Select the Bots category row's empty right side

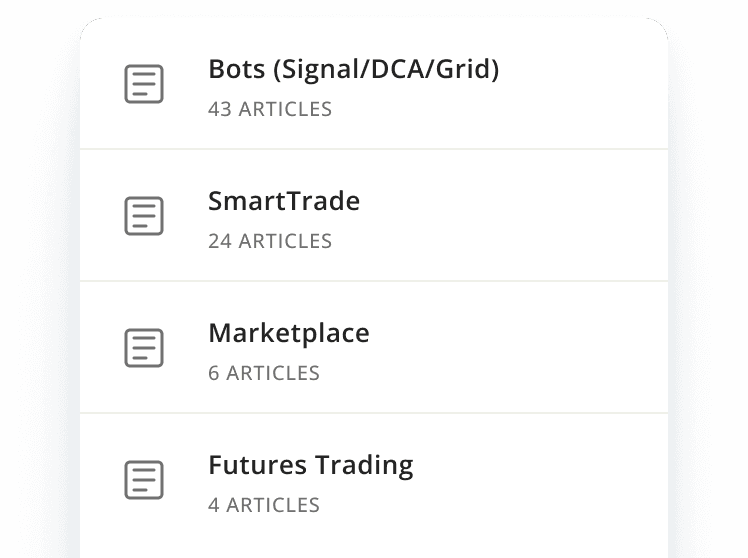coord(580,85)
